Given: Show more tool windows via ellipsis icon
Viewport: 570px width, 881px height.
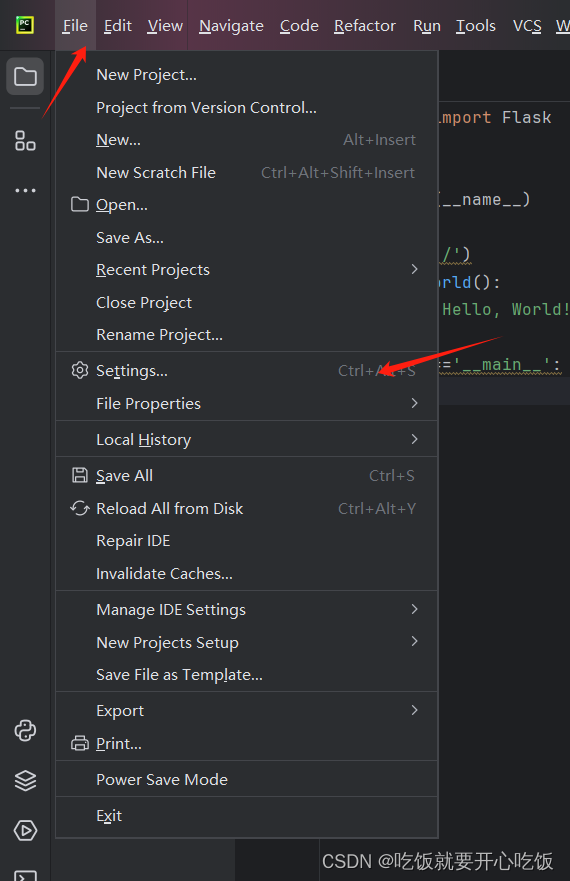Looking at the screenshot, I should coord(25,190).
